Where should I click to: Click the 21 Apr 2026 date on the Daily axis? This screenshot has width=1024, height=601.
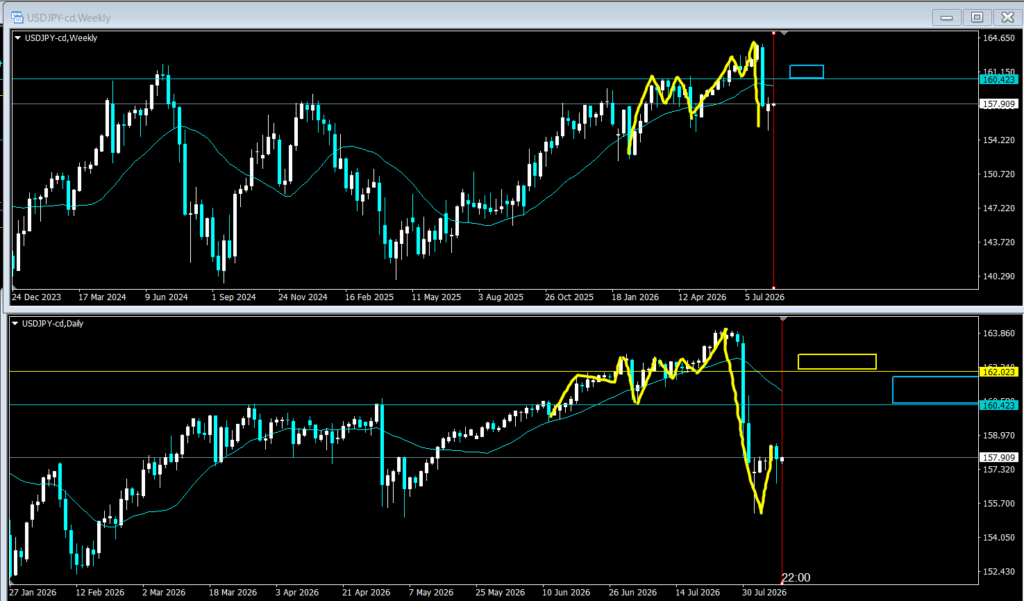pyautogui.click(x=366, y=593)
